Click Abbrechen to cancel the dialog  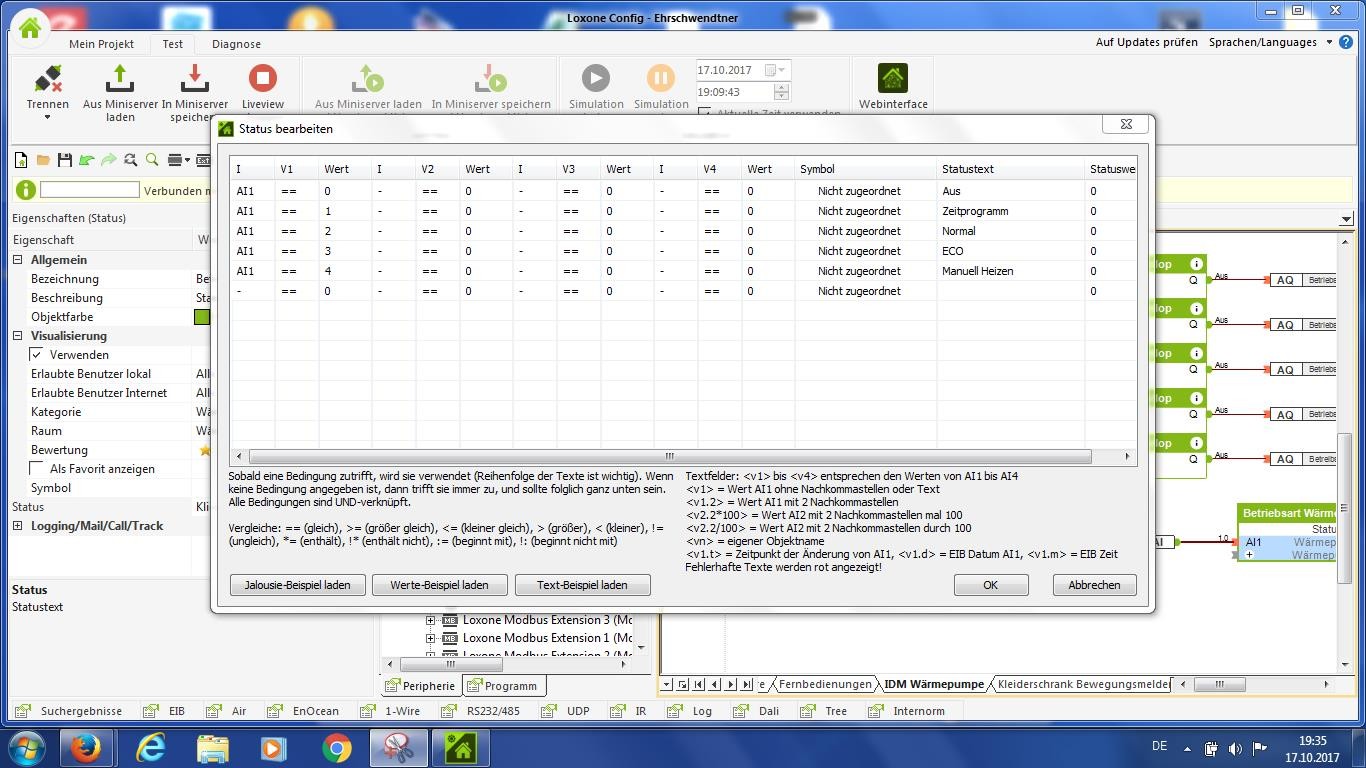[x=1094, y=585]
